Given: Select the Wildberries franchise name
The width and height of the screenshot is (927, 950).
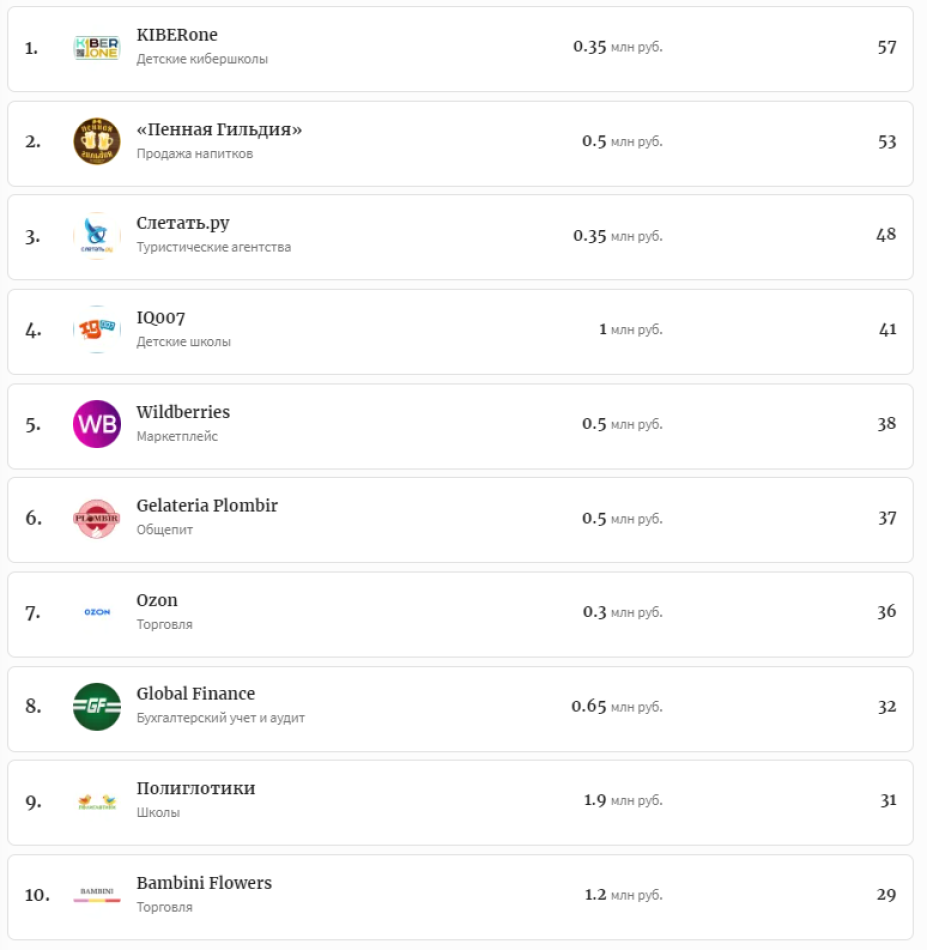Looking at the screenshot, I should pyautogui.click(x=183, y=412).
